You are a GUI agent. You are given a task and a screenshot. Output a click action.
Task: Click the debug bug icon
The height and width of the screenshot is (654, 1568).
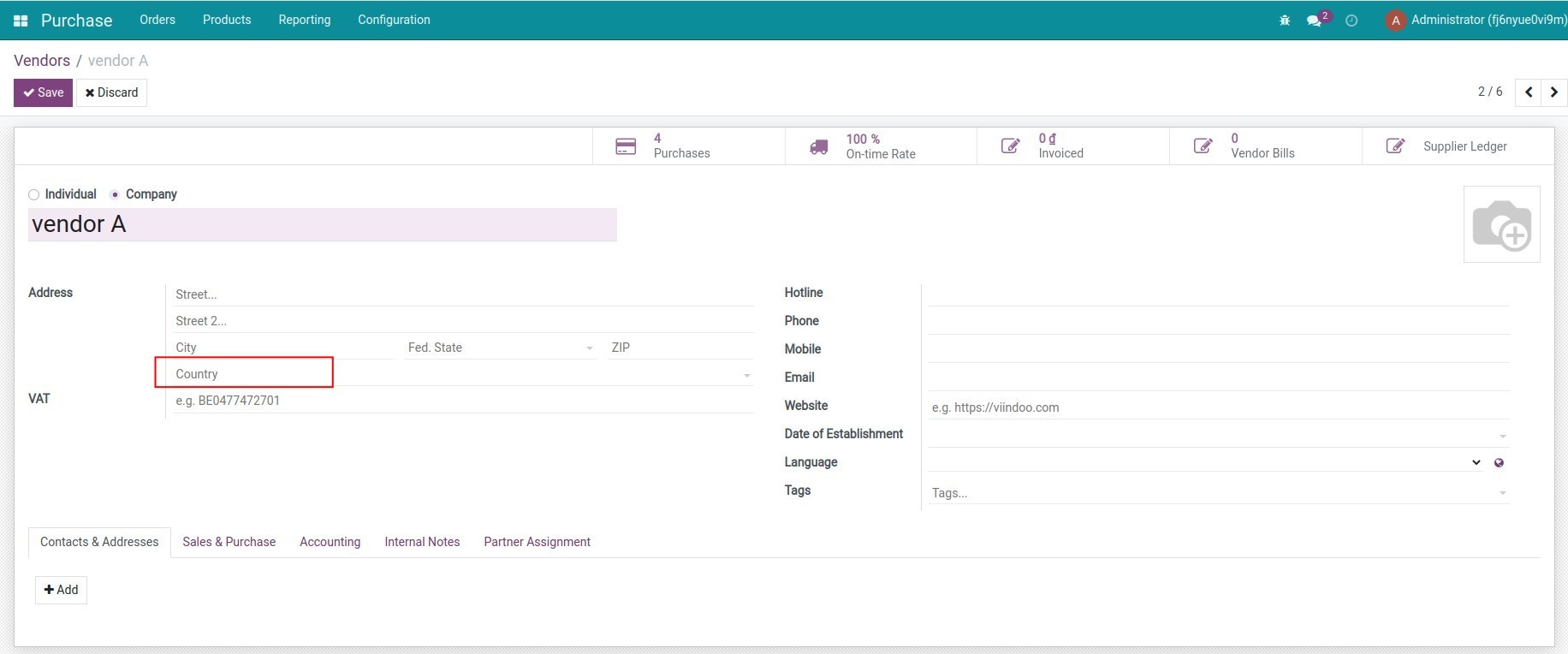click(1284, 21)
